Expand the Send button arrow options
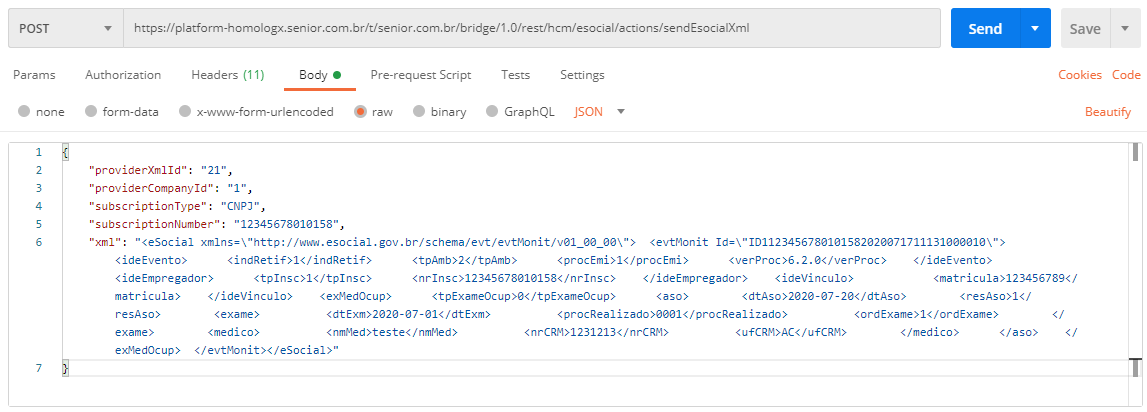Screen dimensions: 1147x412 point(1035,29)
